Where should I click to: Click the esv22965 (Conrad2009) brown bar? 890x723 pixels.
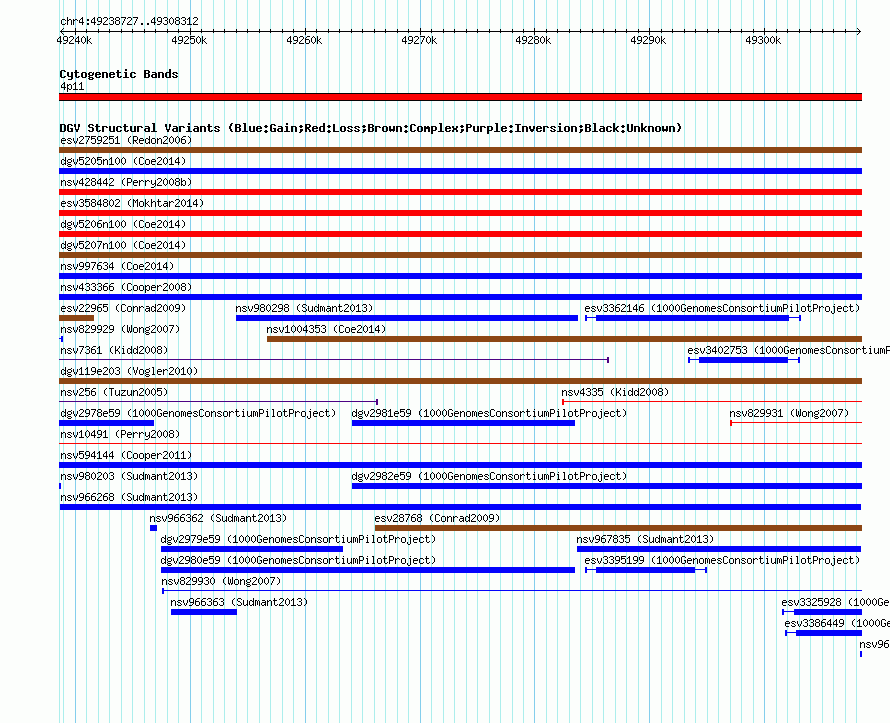click(77, 318)
